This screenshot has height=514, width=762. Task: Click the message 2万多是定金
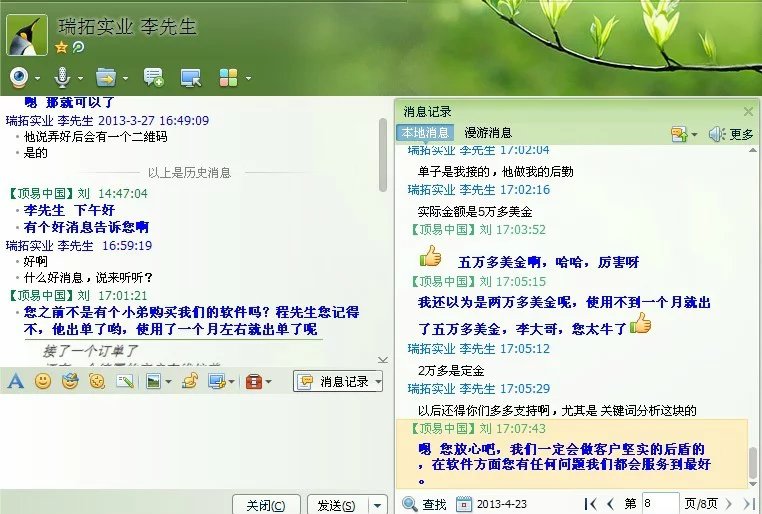[451, 371]
